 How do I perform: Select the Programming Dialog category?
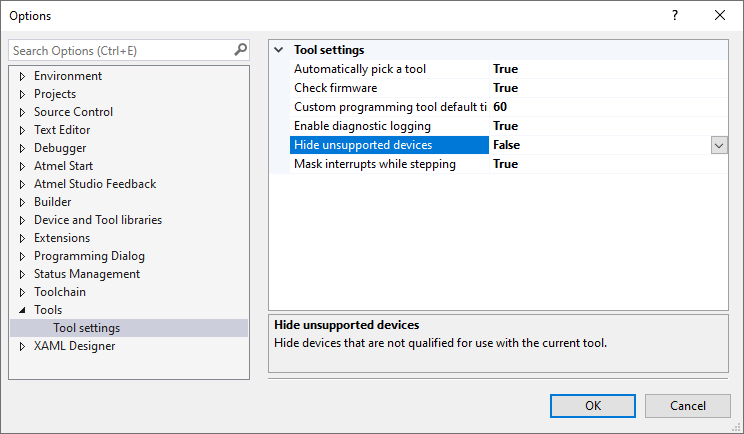click(89, 256)
